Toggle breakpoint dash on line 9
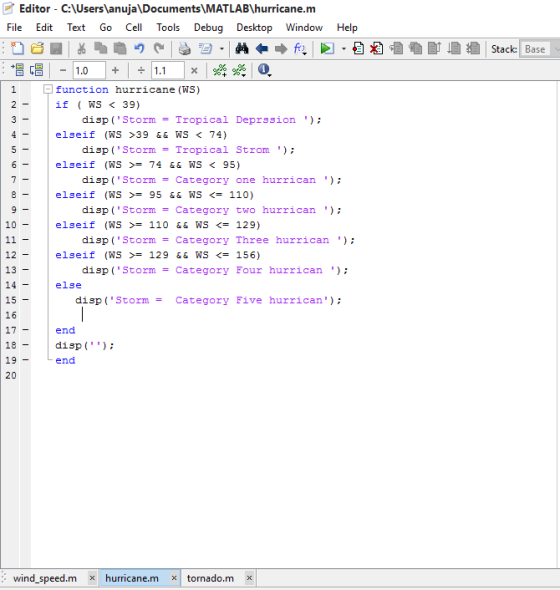Viewport: 560px width, 590px height. coord(25,210)
